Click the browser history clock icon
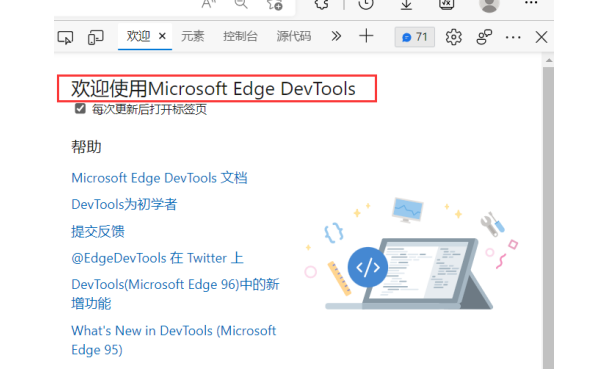 coord(366,4)
